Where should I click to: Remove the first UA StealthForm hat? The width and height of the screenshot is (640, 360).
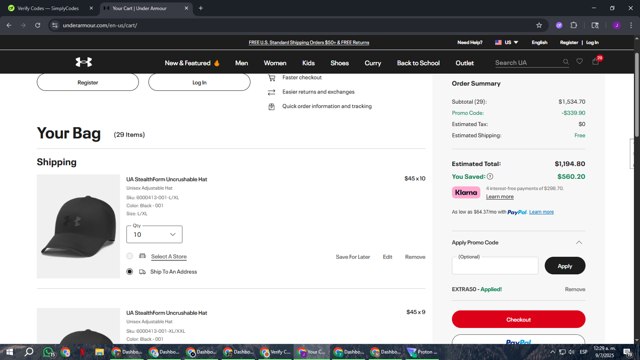pyautogui.click(x=415, y=257)
